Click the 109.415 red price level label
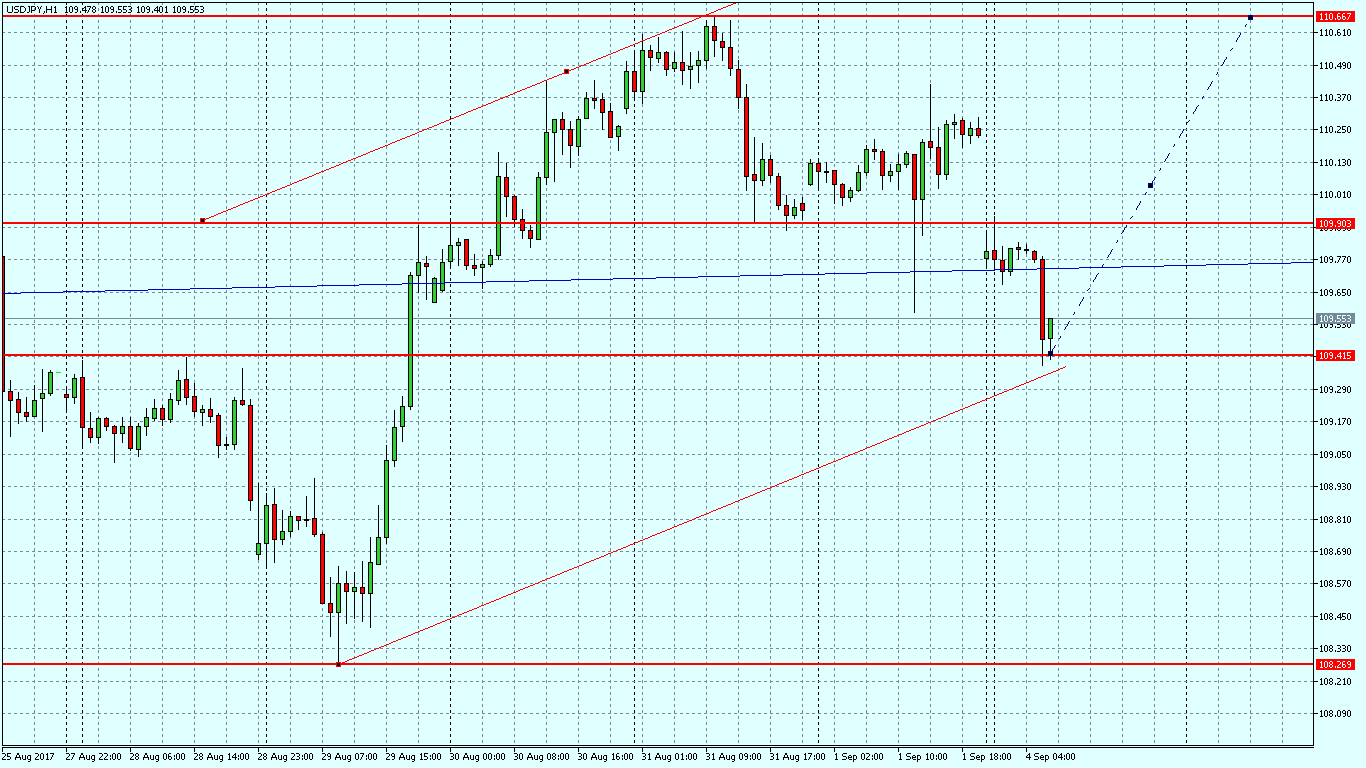Screen dimensions: 1366x768 click(x=1335, y=356)
